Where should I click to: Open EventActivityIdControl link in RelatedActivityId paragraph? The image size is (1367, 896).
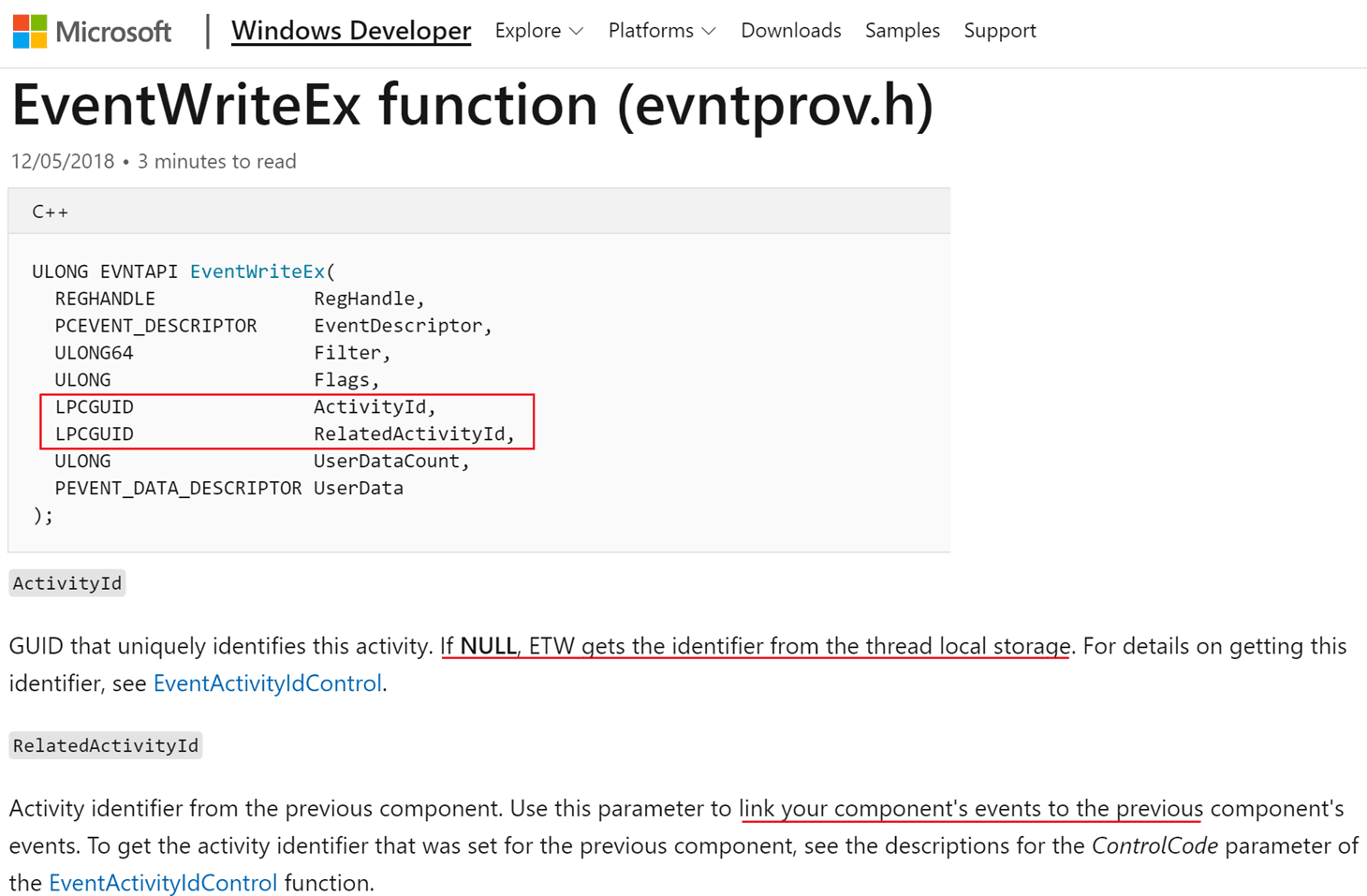162,882
